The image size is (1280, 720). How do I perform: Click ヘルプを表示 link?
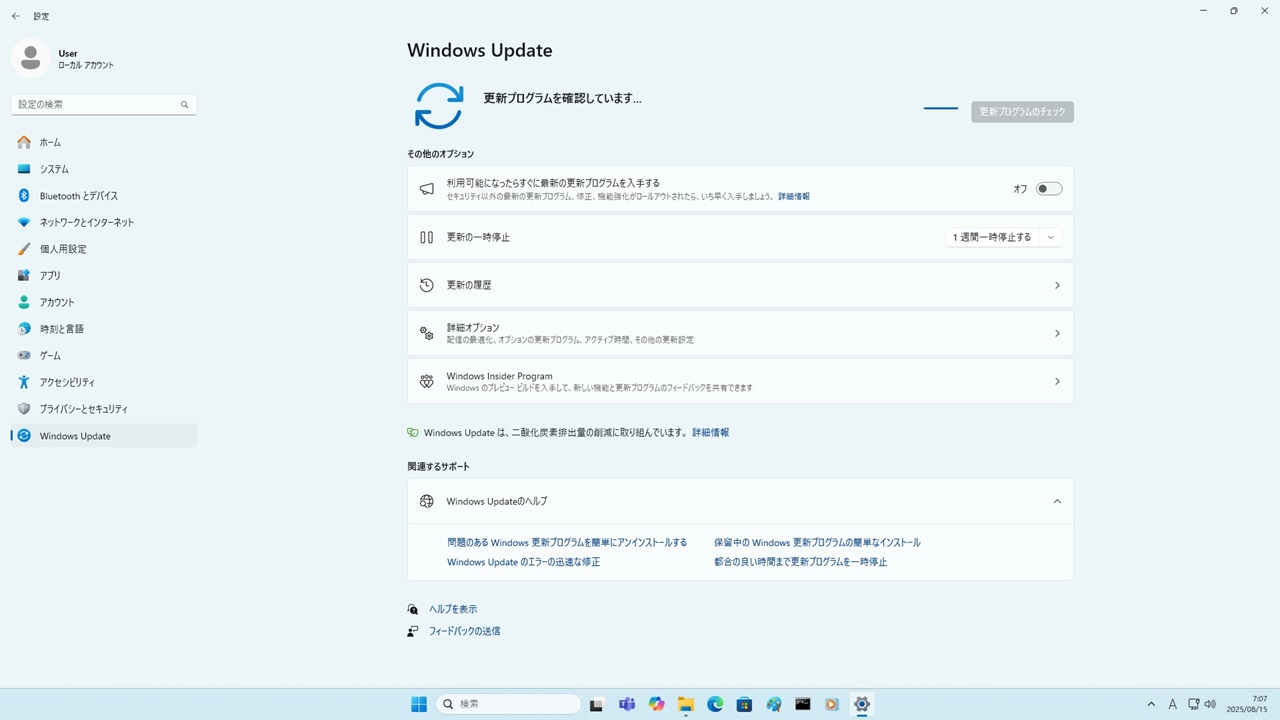click(x=453, y=609)
